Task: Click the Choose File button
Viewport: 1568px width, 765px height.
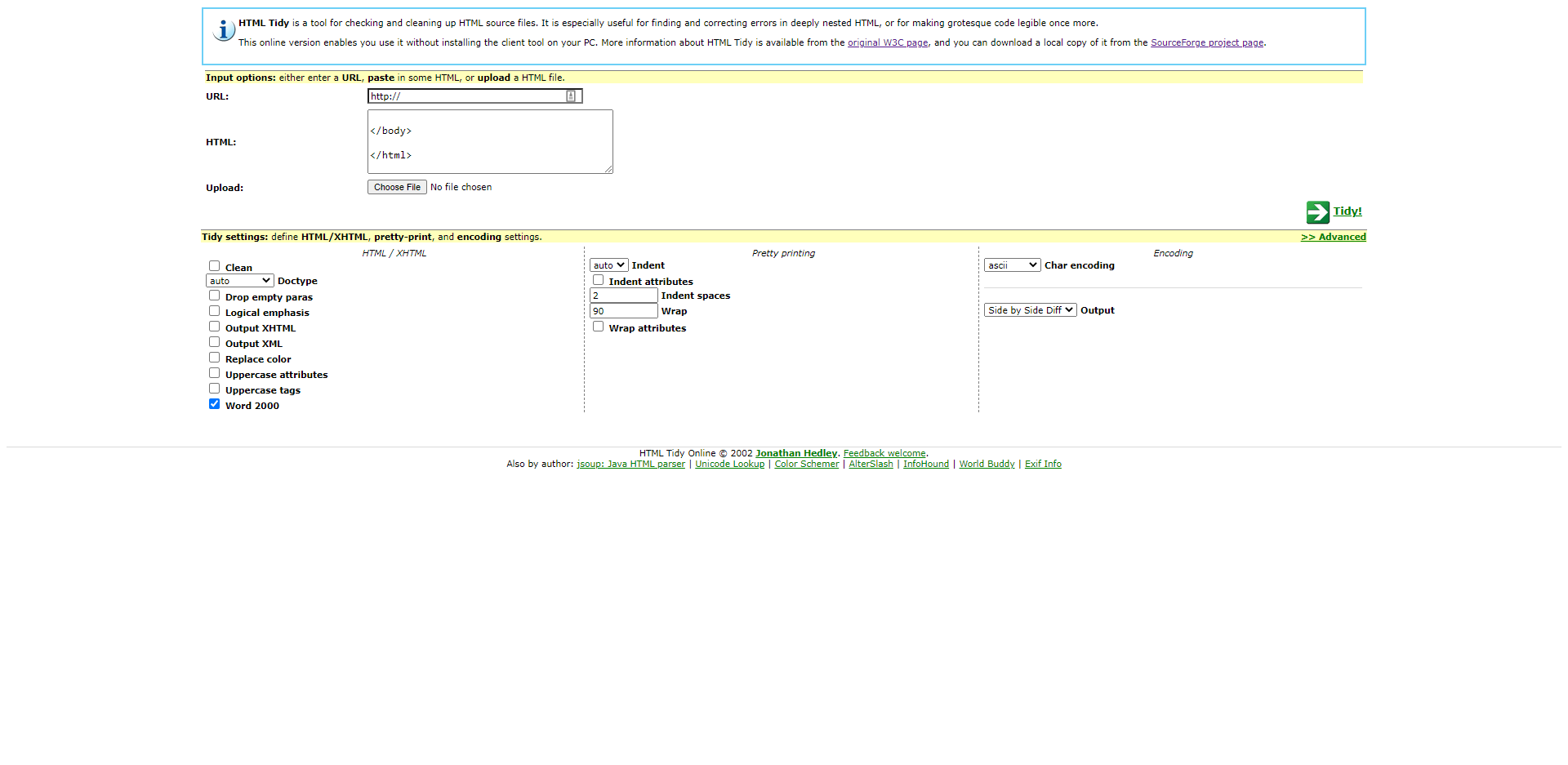Action: [397, 187]
